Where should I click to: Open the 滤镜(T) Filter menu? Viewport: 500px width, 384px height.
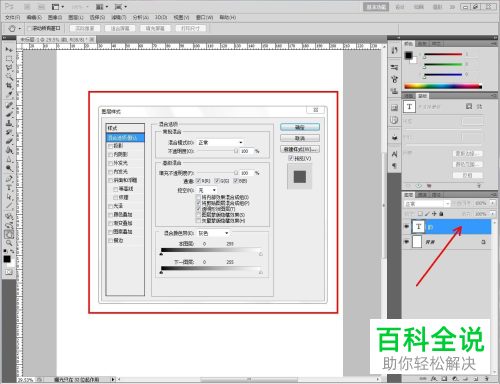click(119, 17)
